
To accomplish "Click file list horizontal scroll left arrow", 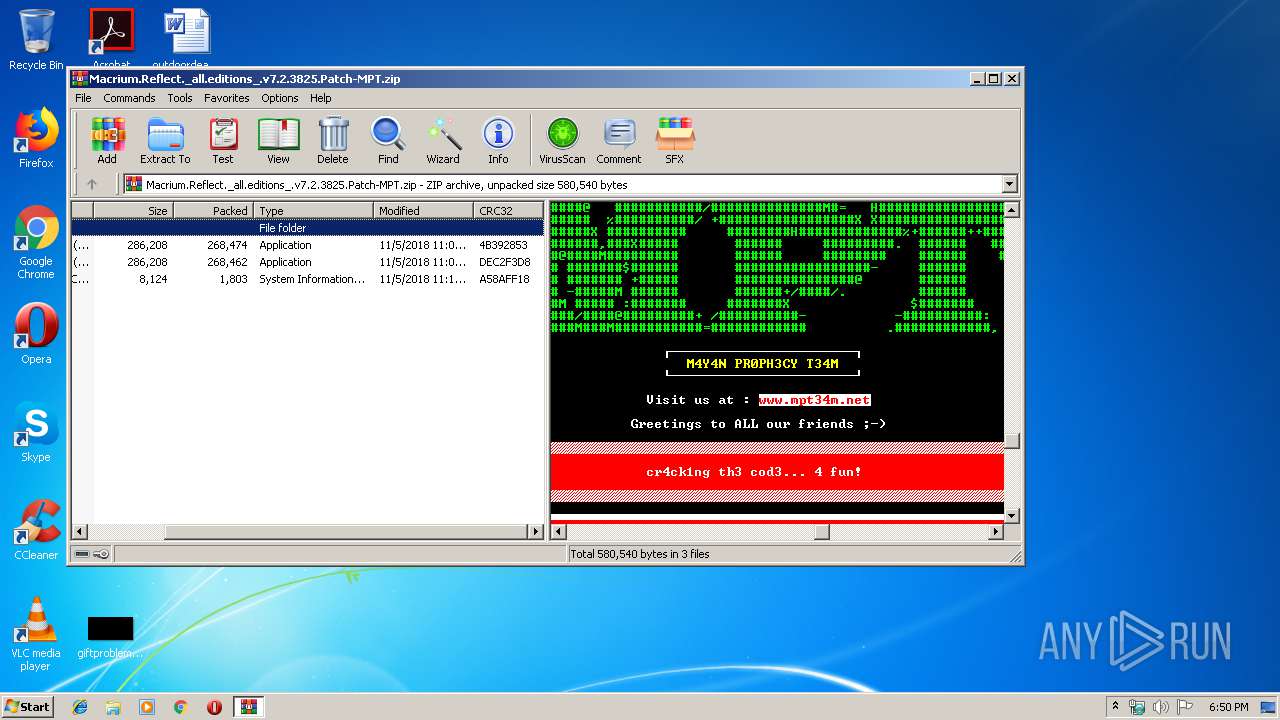I will pos(80,532).
